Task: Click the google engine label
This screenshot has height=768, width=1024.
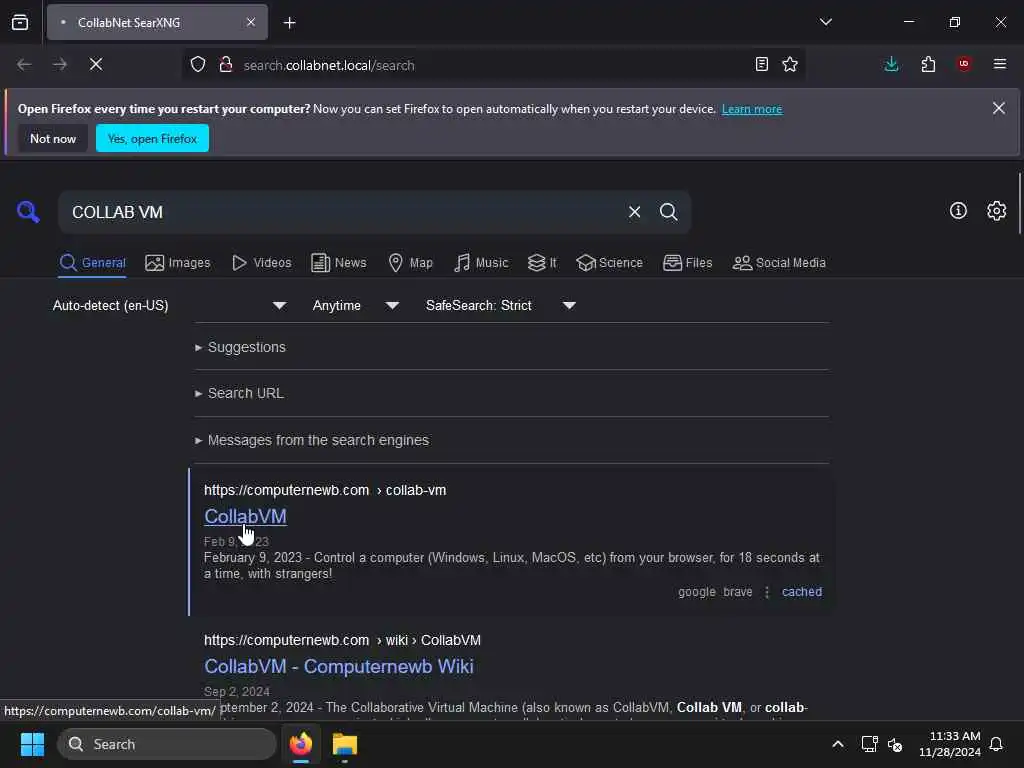Action: tap(696, 592)
